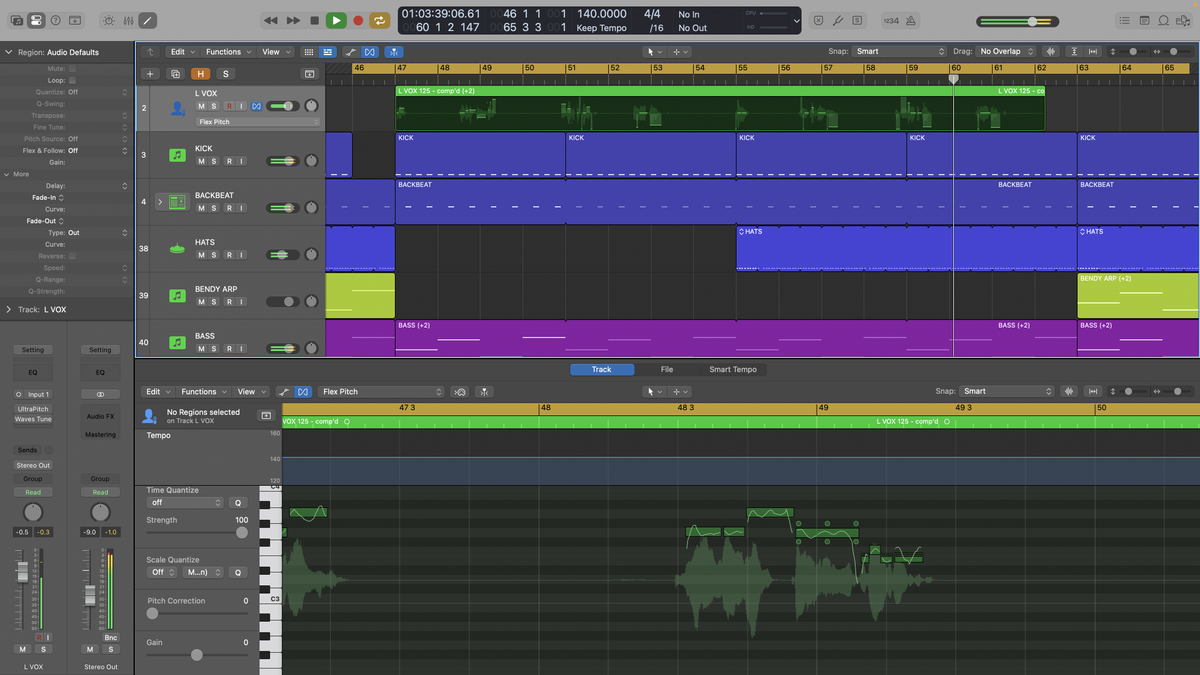Open the editor Flex Pitch algorithm dropdown
Viewport: 1200px width, 675px height.
[x=381, y=392]
